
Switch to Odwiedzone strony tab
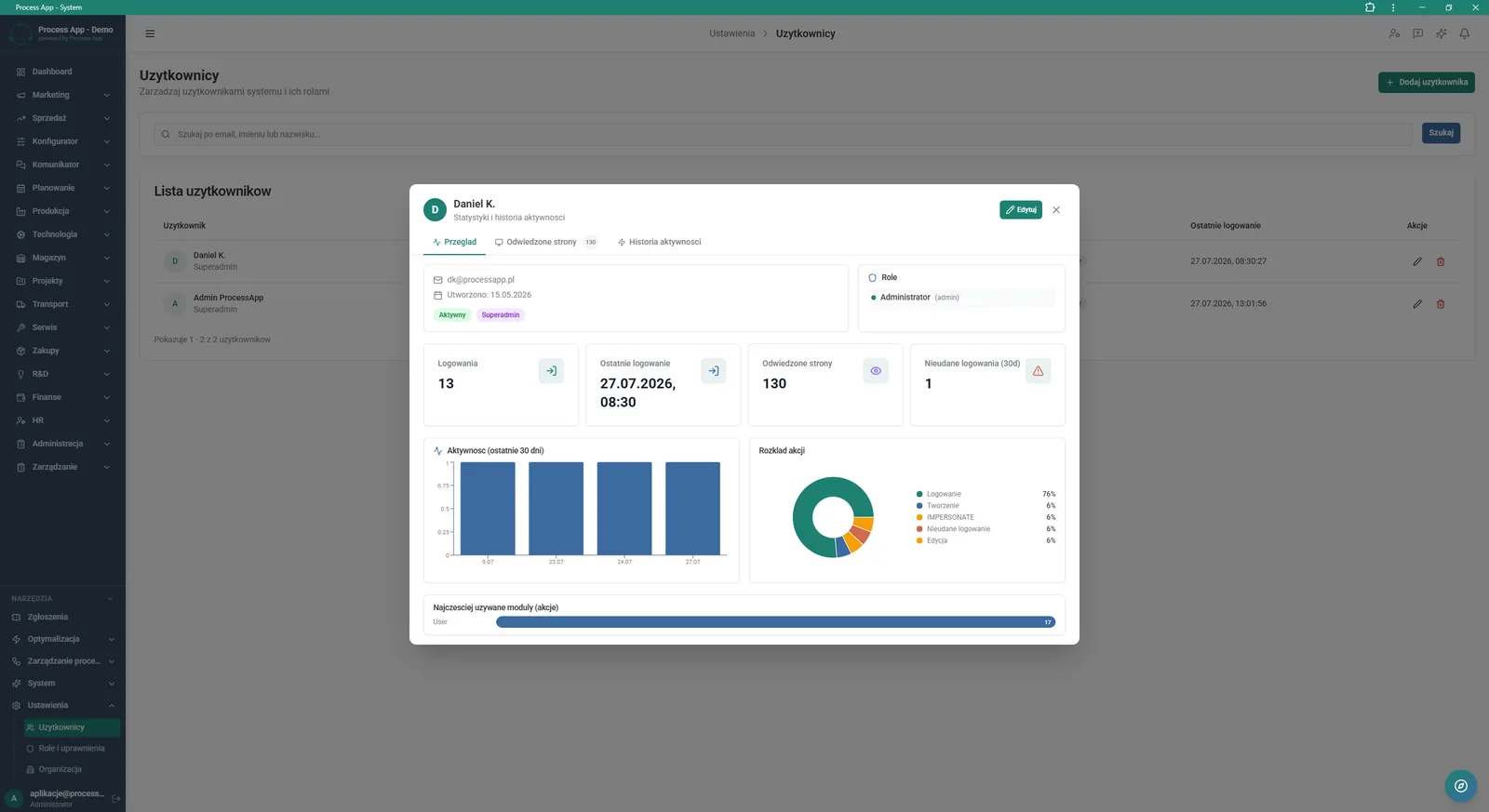pos(545,242)
